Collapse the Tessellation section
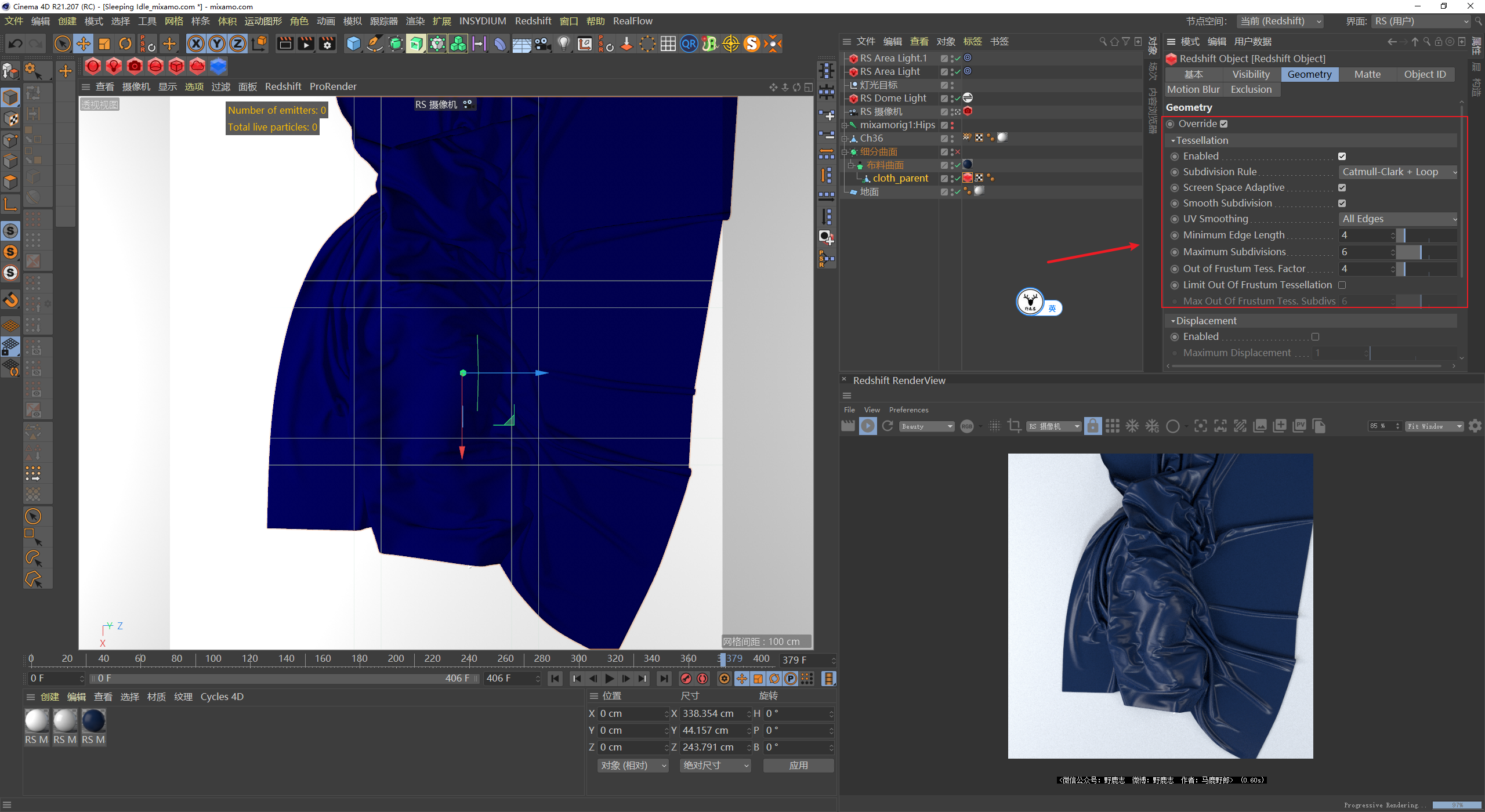This screenshot has width=1485, height=812. click(x=1173, y=140)
